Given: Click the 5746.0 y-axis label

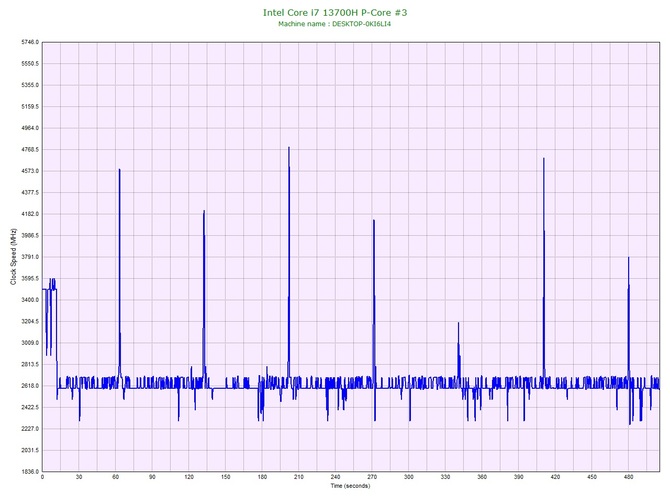Looking at the screenshot, I should (30, 42).
